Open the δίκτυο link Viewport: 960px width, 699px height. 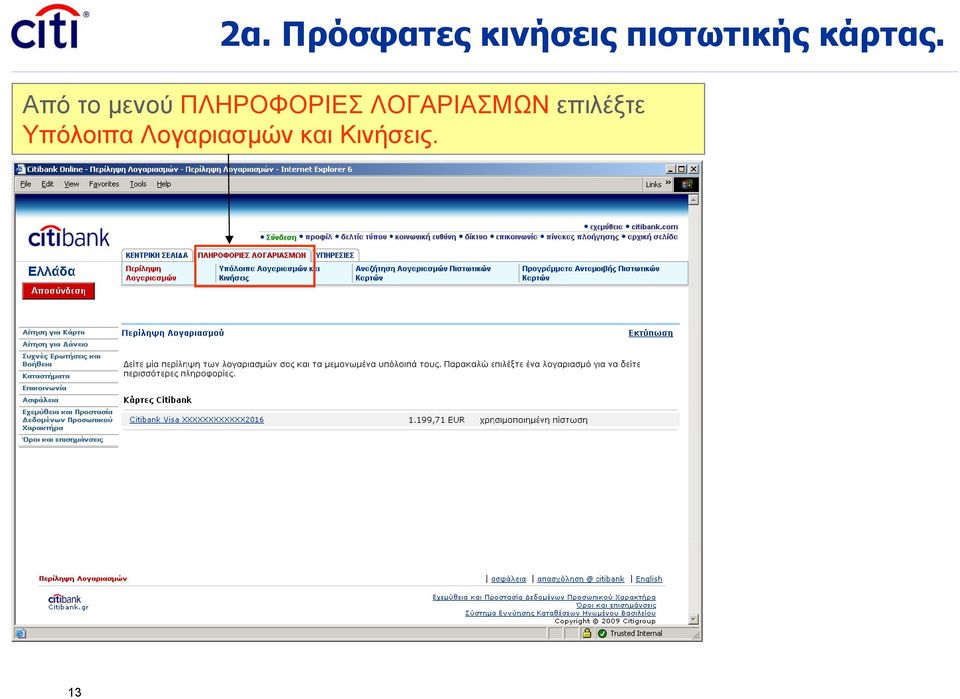476,237
